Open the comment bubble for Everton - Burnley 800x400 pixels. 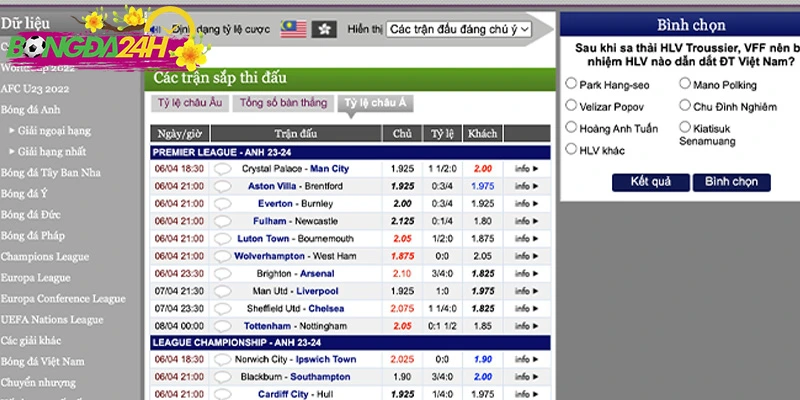pos(222,204)
